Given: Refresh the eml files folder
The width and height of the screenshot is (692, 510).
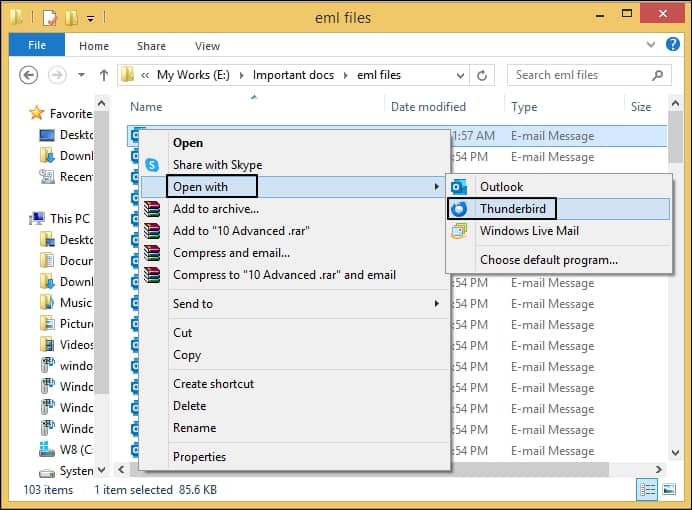Looking at the screenshot, I should [x=482, y=75].
